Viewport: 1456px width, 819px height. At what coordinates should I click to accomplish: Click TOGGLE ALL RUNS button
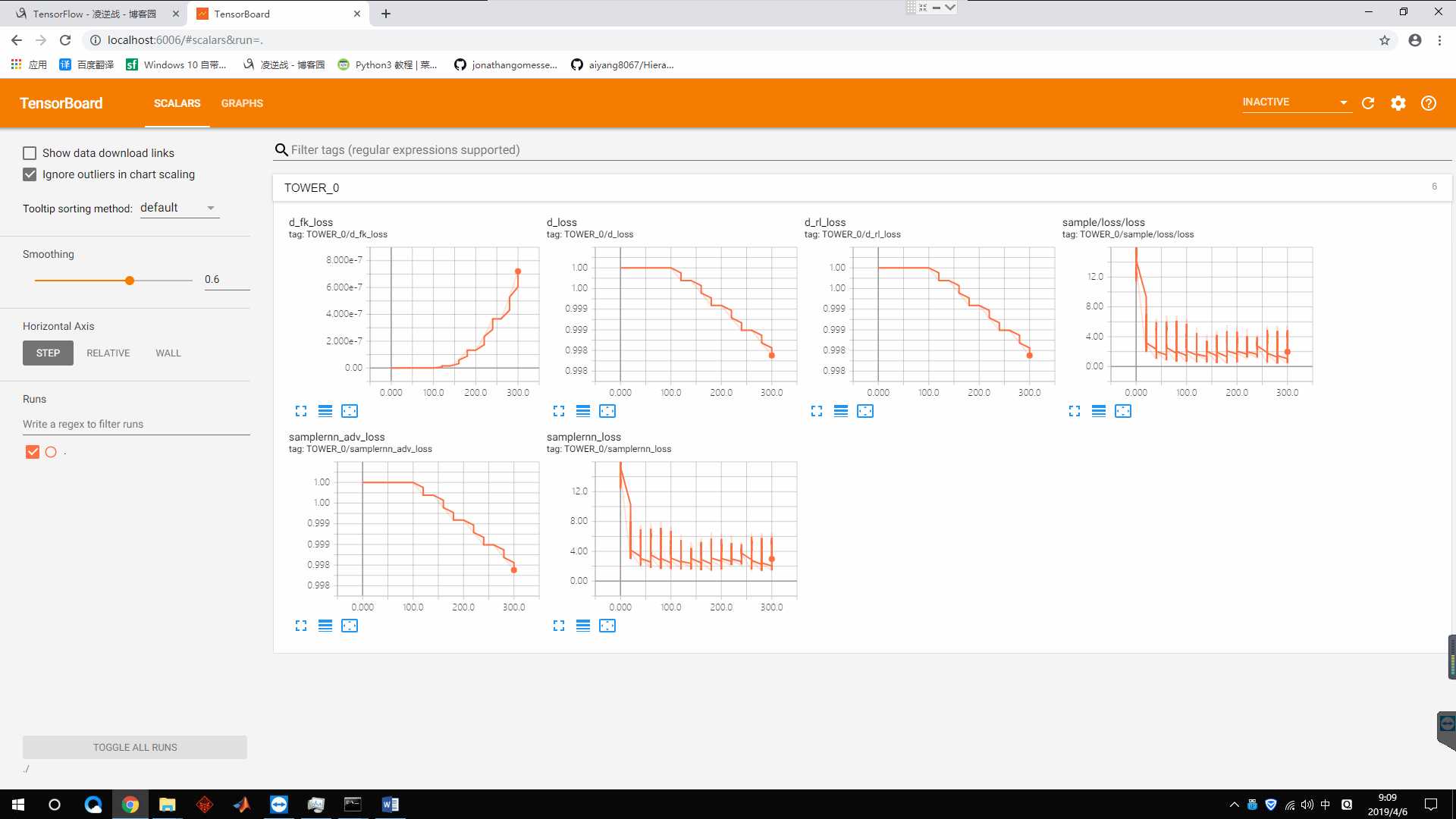135,747
